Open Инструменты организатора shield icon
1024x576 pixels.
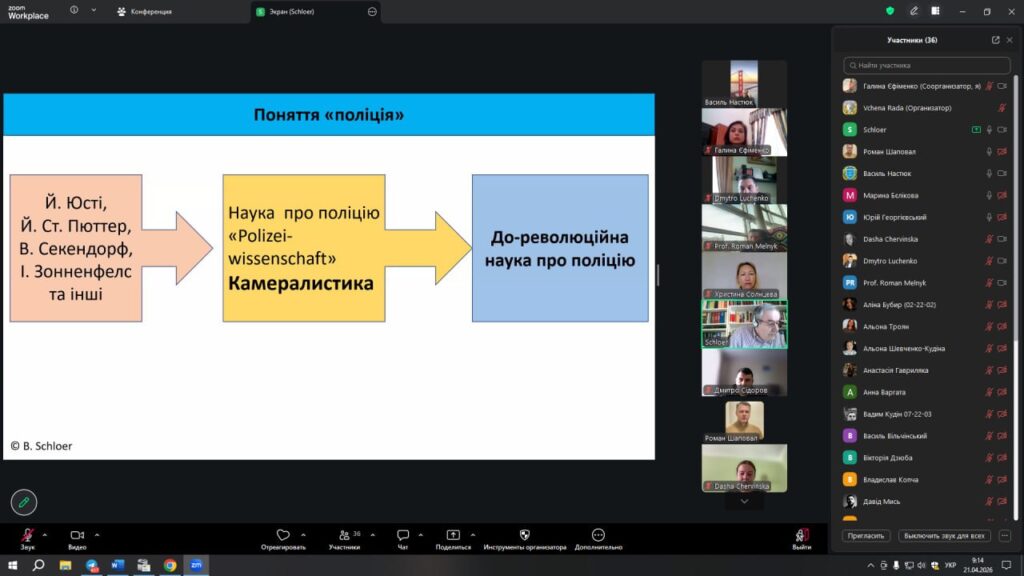524,535
